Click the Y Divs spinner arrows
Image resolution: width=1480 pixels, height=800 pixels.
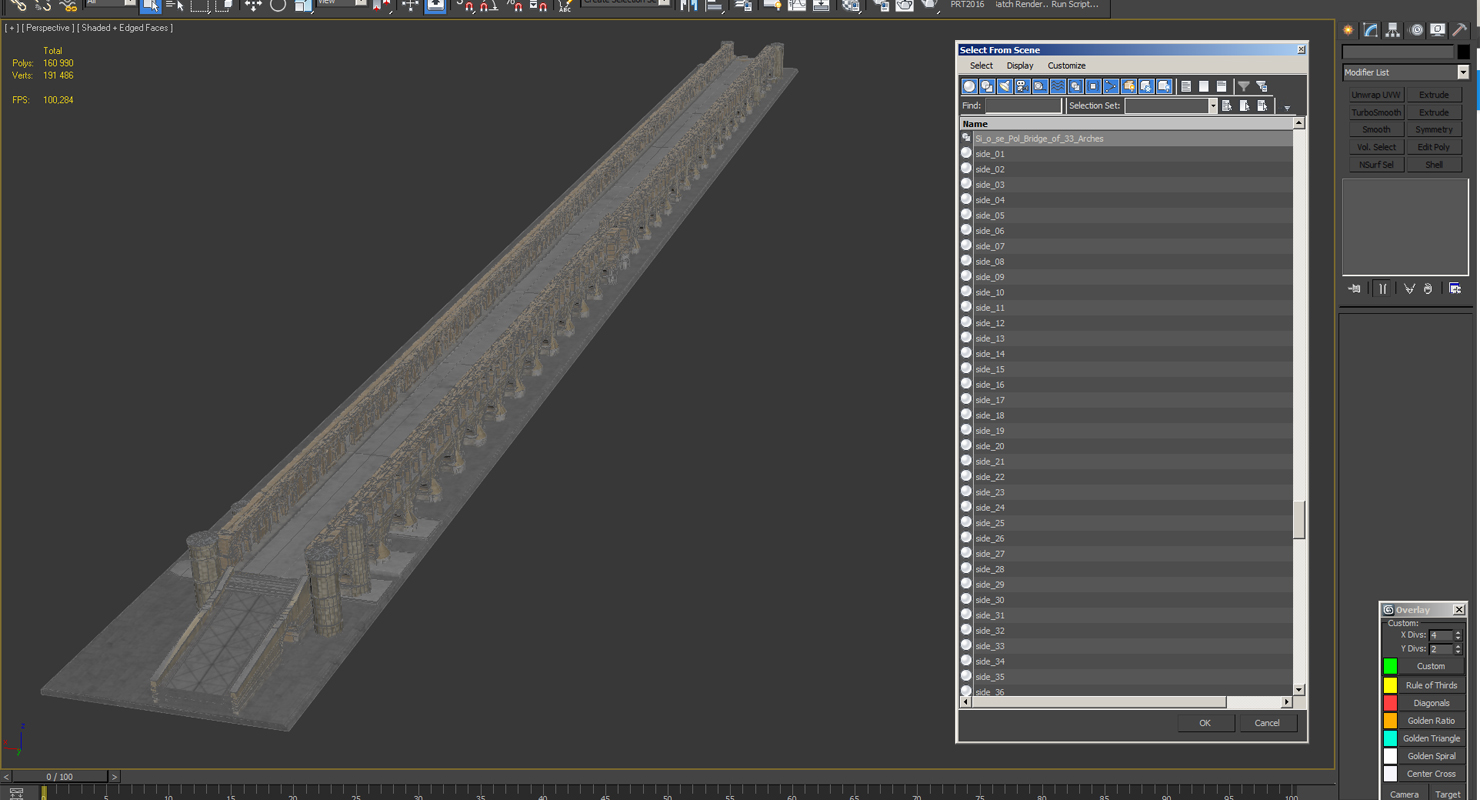click(1458, 649)
